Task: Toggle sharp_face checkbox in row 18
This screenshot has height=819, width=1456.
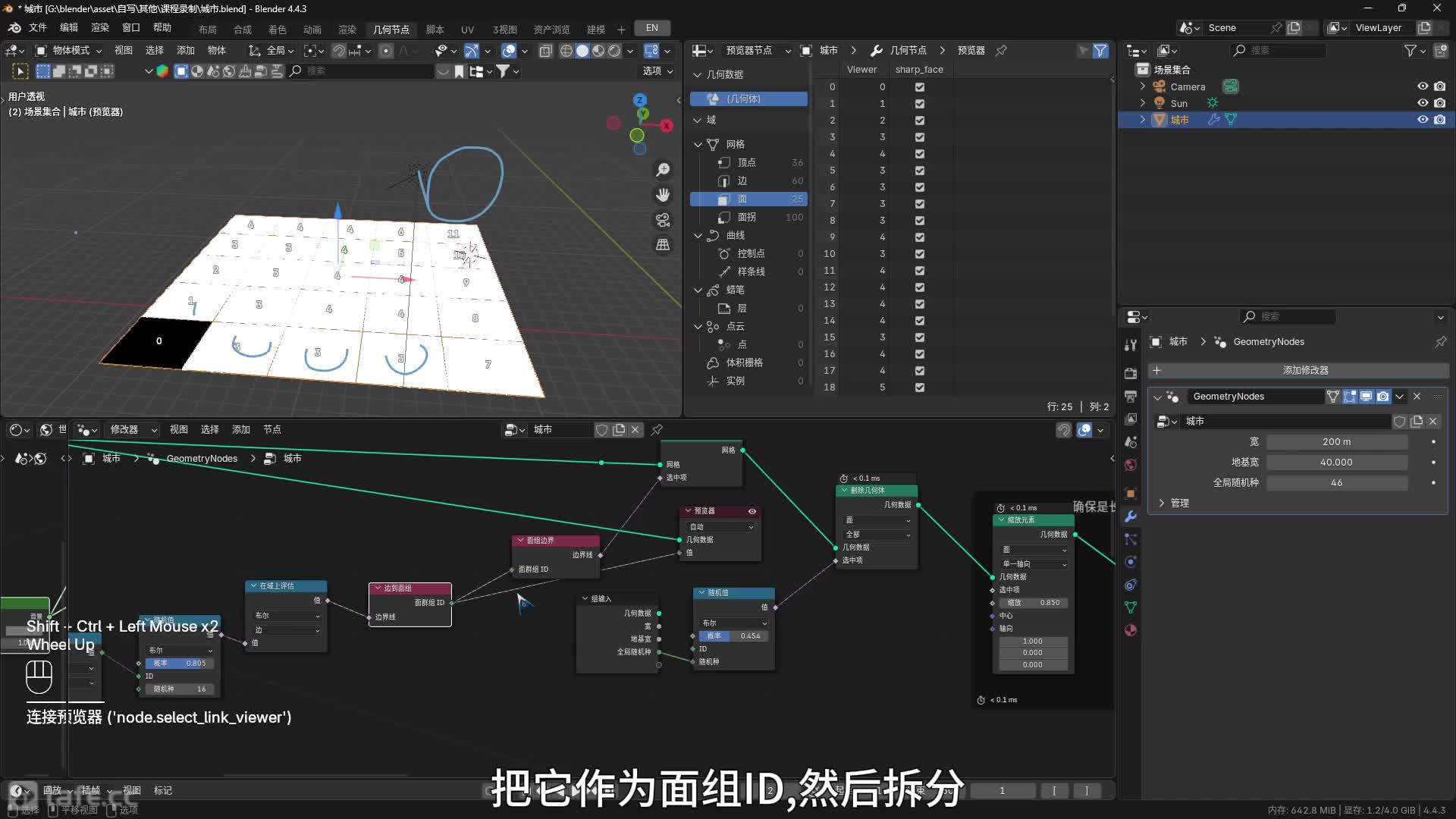Action: [x=920, y=387]
